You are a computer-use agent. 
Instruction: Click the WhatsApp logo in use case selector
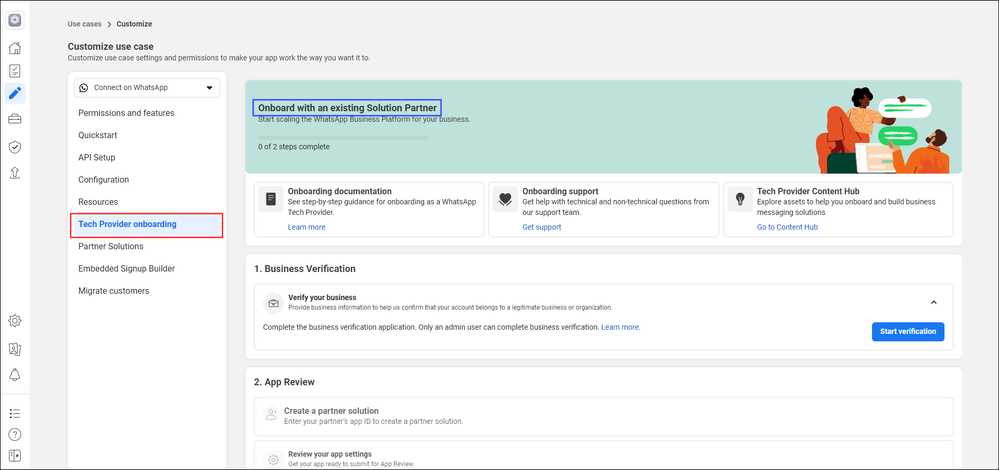tap(83, 88)
